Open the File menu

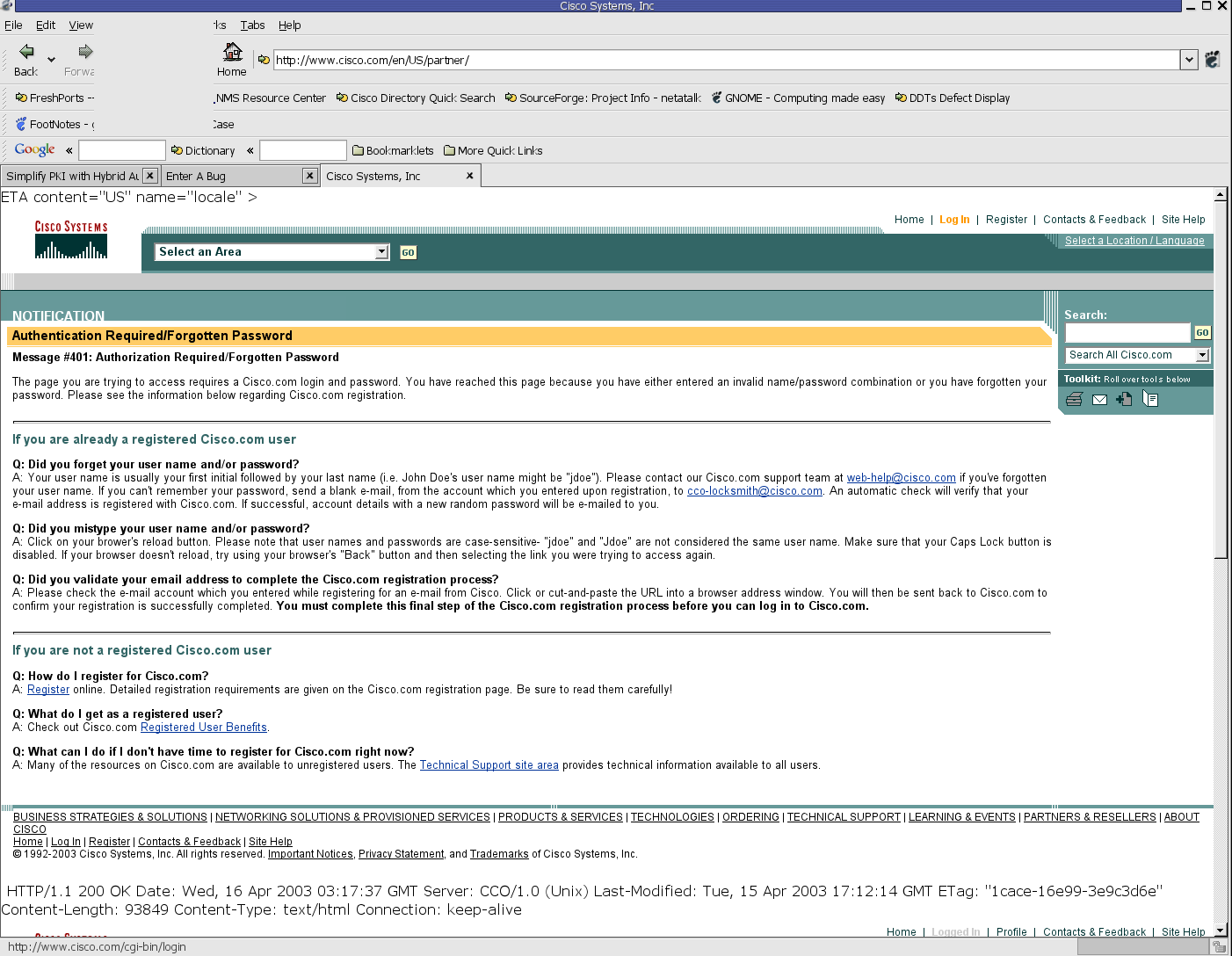13,25
